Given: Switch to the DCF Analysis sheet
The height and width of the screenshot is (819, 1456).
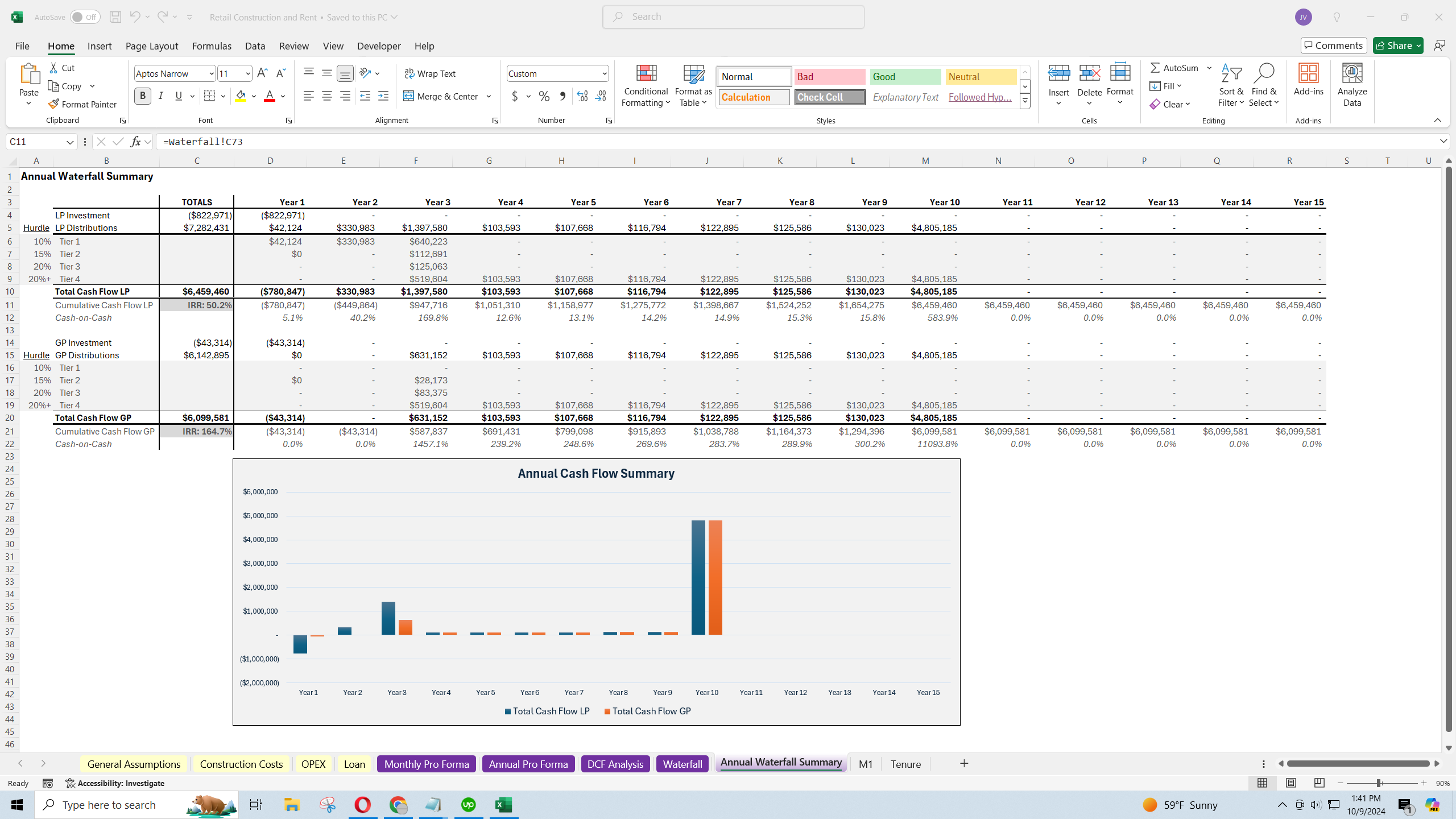Looking at the screenshot, I should tap(615, 764).
